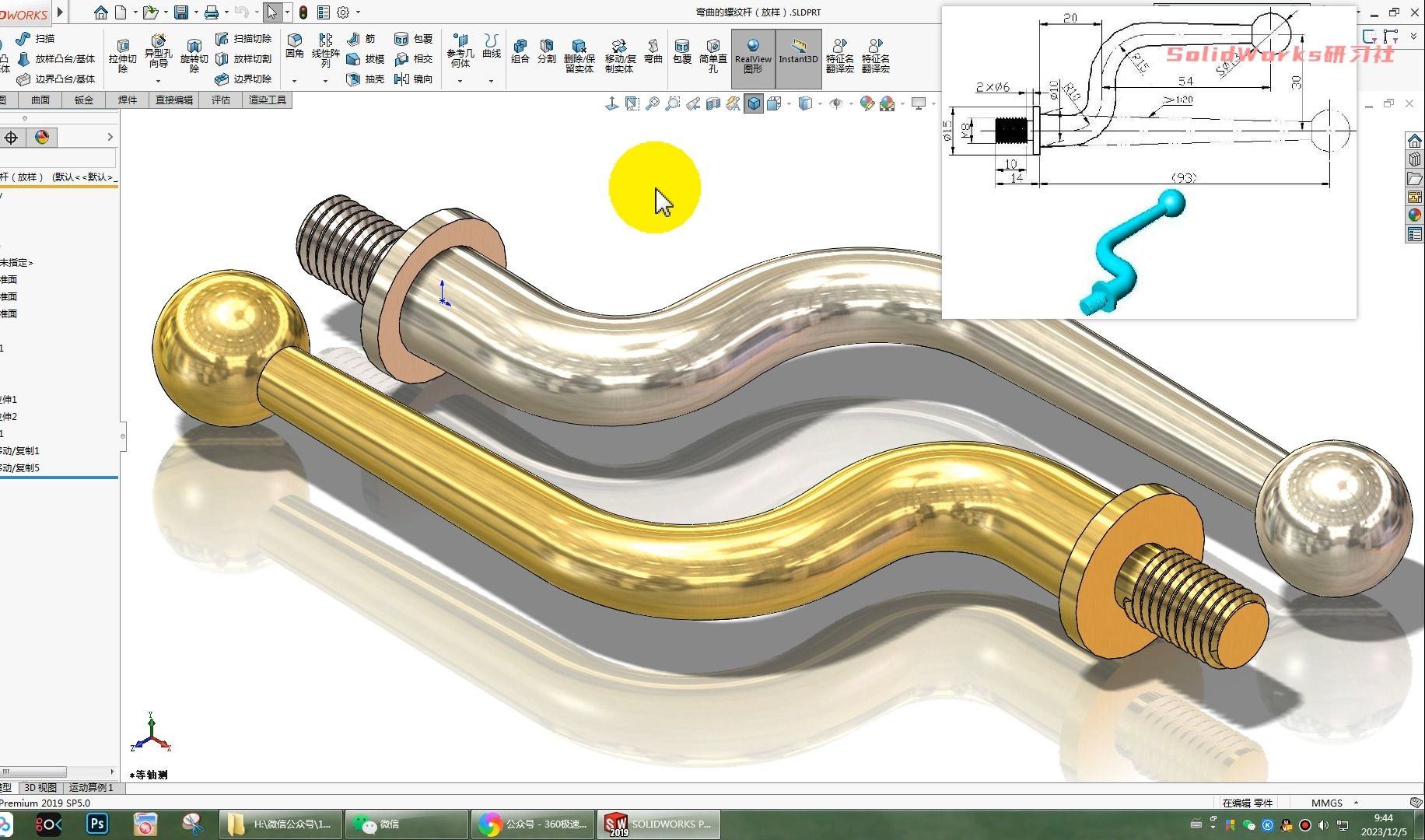Switch to the Weldments (焊件) tab
Viewport: 1425px width, 840px height.
128,100
